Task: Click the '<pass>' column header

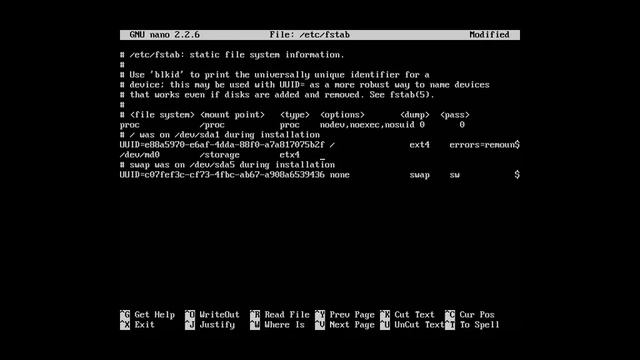Action: (455, 115)
